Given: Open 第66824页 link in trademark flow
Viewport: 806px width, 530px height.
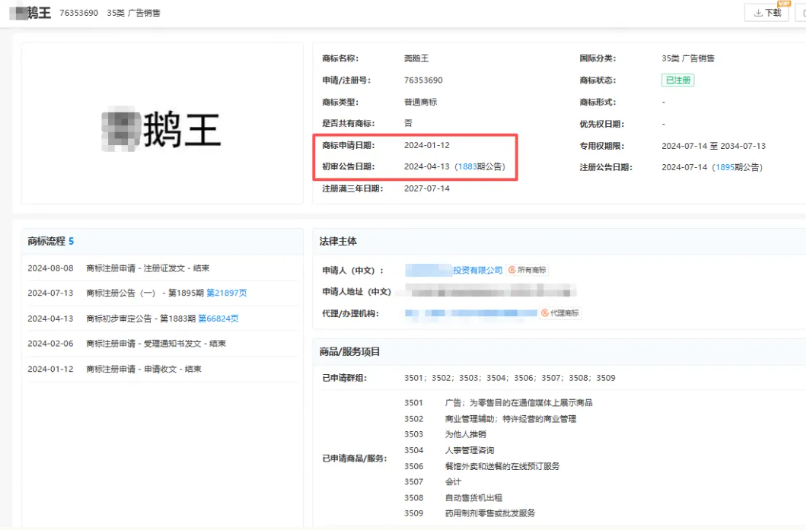Looking at the screenshot, I should (x=218, y=319).
